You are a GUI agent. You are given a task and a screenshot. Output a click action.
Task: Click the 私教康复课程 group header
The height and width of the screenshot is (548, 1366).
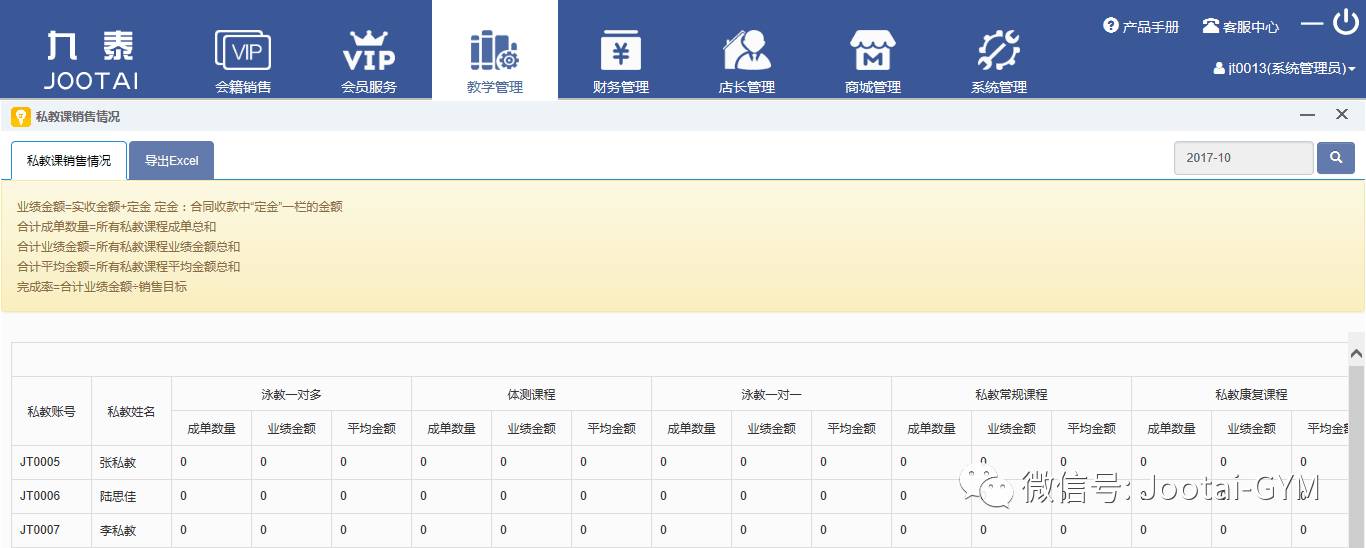[1240, 394]
